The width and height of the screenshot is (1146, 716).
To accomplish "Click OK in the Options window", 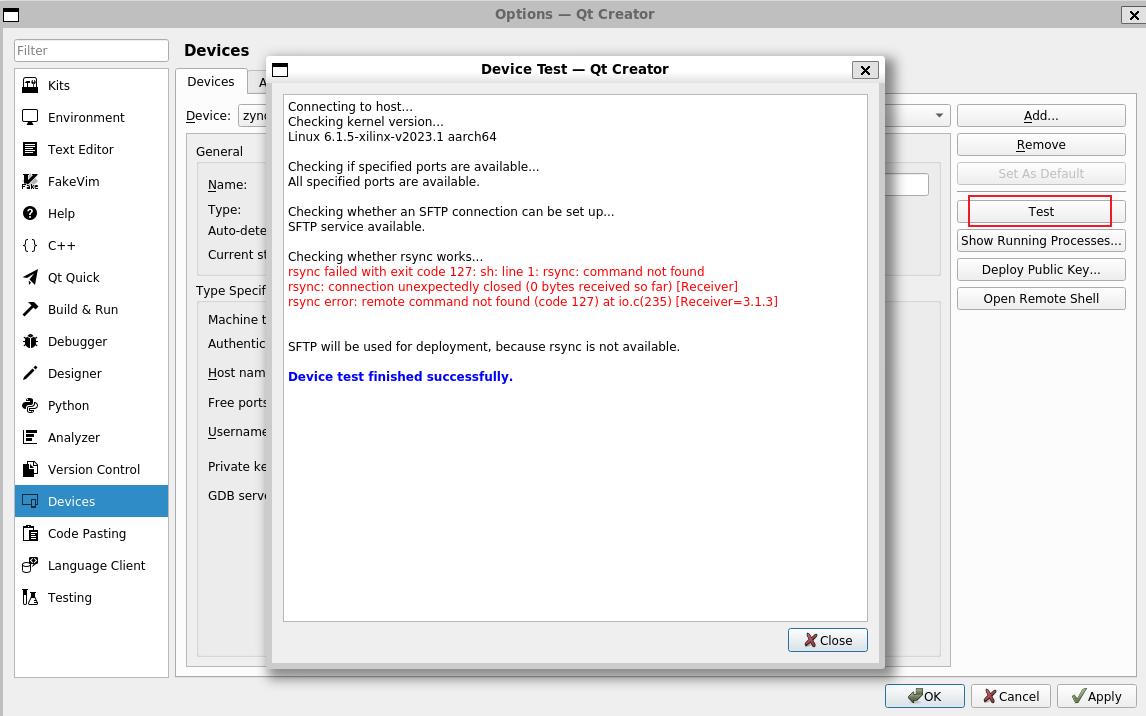I will 925,696.
